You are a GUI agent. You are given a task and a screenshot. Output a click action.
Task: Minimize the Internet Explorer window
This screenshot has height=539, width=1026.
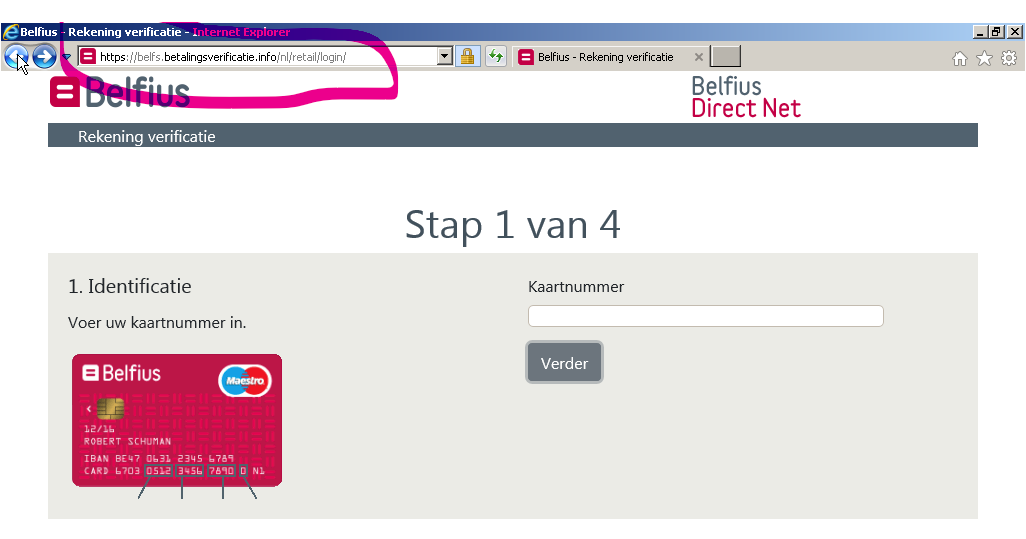(980, 31)
